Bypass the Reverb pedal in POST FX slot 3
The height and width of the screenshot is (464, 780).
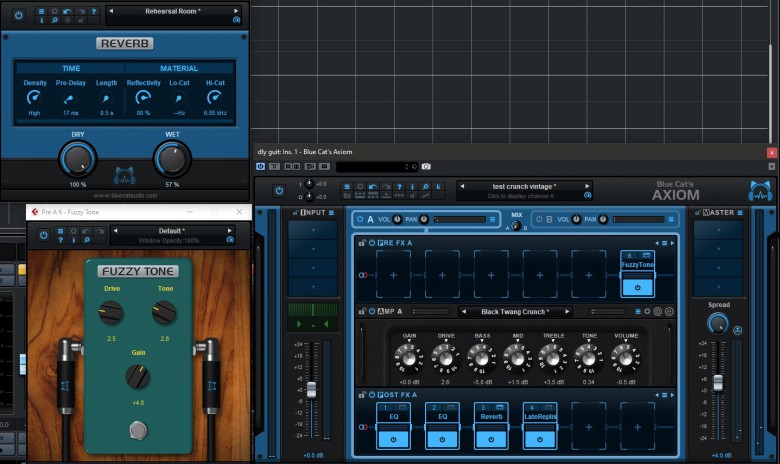point(491,440)
